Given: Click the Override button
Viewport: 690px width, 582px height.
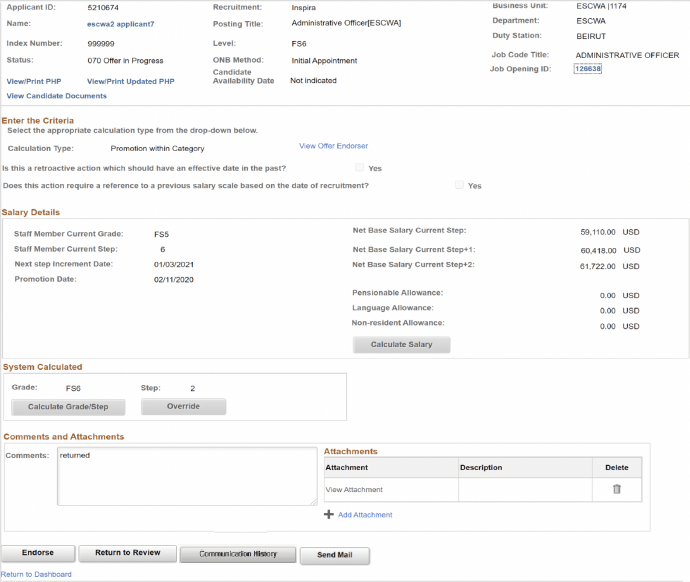Looking at the screenshot, I should coord(184,406).
